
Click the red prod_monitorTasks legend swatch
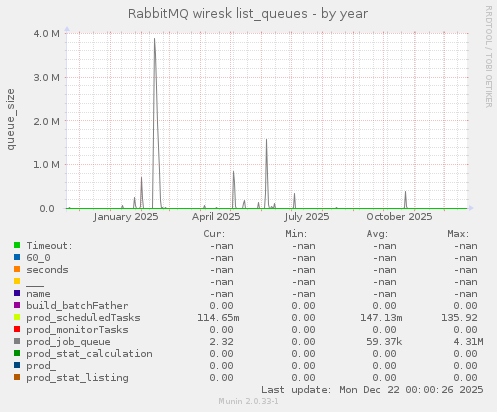[x=17, y=329]
